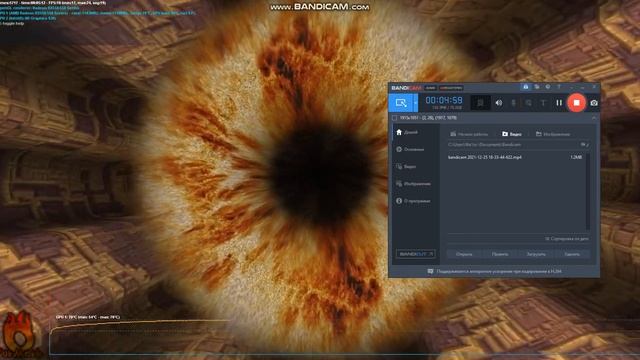This screenshot has width=640, height=360.
Task: Toggle the webcam overlay icon
Action: 480,103
